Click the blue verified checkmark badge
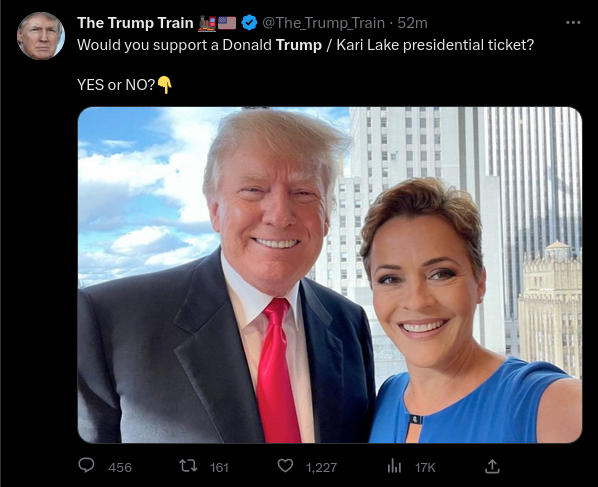598x487 pixels. click(x=249, y=23)
